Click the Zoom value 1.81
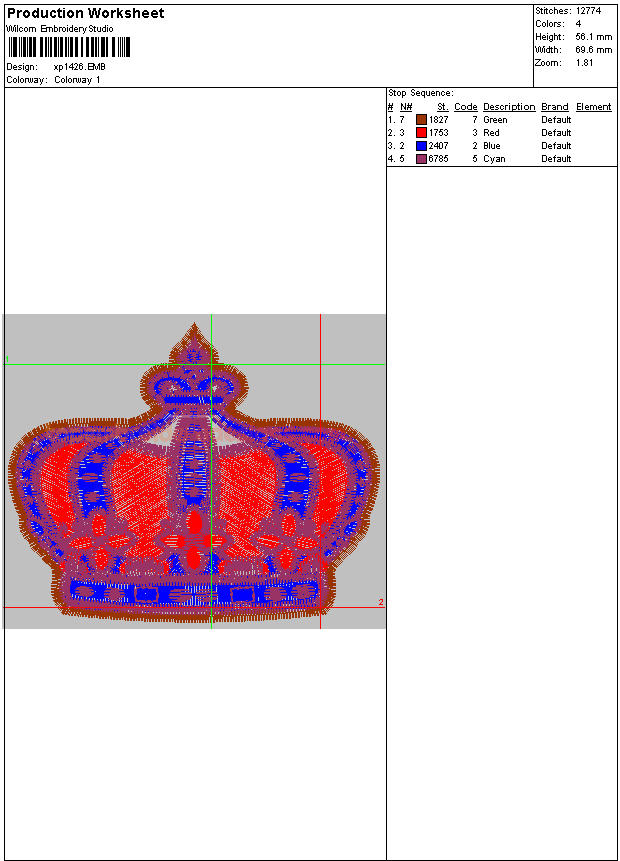Image resolution: width=620 pixels, height=861 pixels. (x=584, y=63)
